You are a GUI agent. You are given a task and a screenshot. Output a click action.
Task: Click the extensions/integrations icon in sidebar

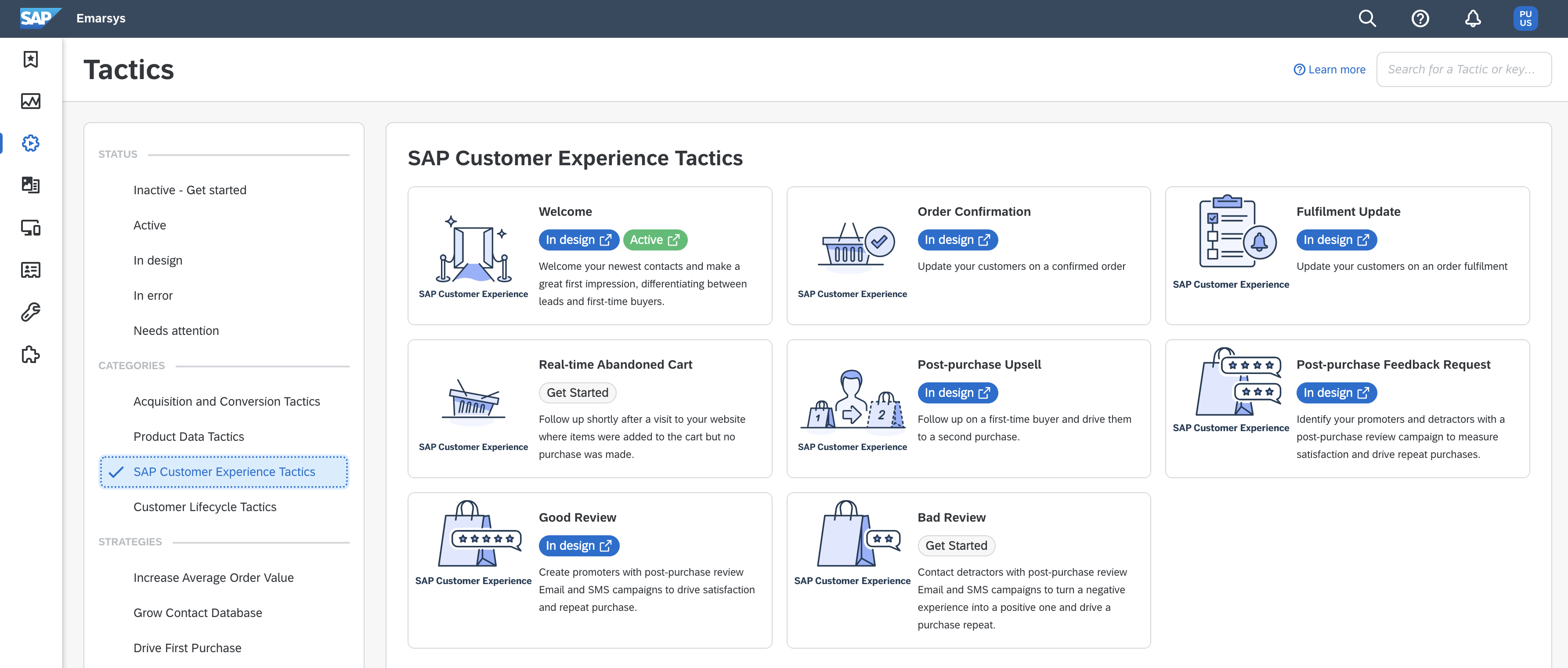click(30, 355)
